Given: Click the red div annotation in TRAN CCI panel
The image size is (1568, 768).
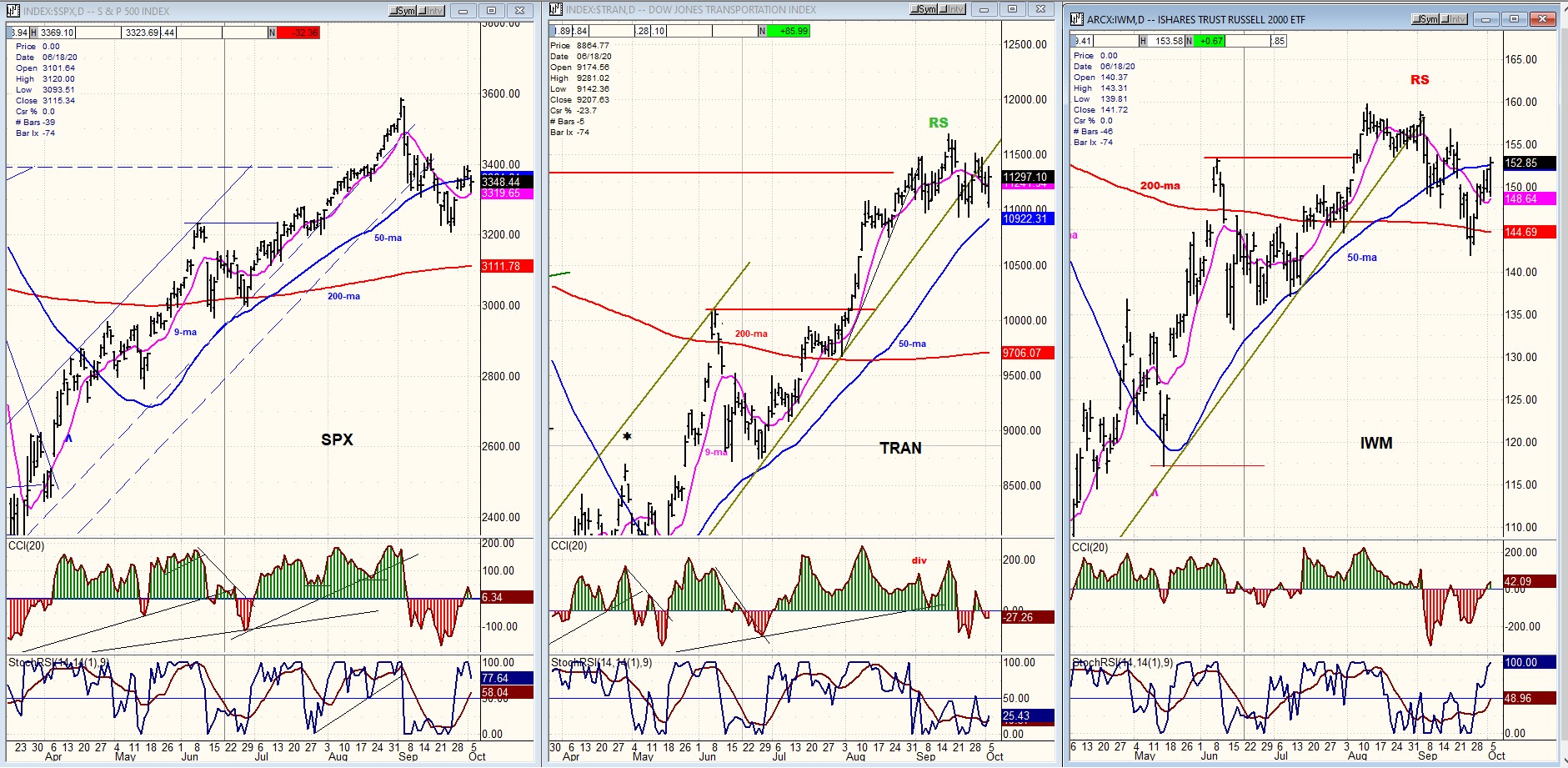Looking at the screenshot, I should coord(919,560).
